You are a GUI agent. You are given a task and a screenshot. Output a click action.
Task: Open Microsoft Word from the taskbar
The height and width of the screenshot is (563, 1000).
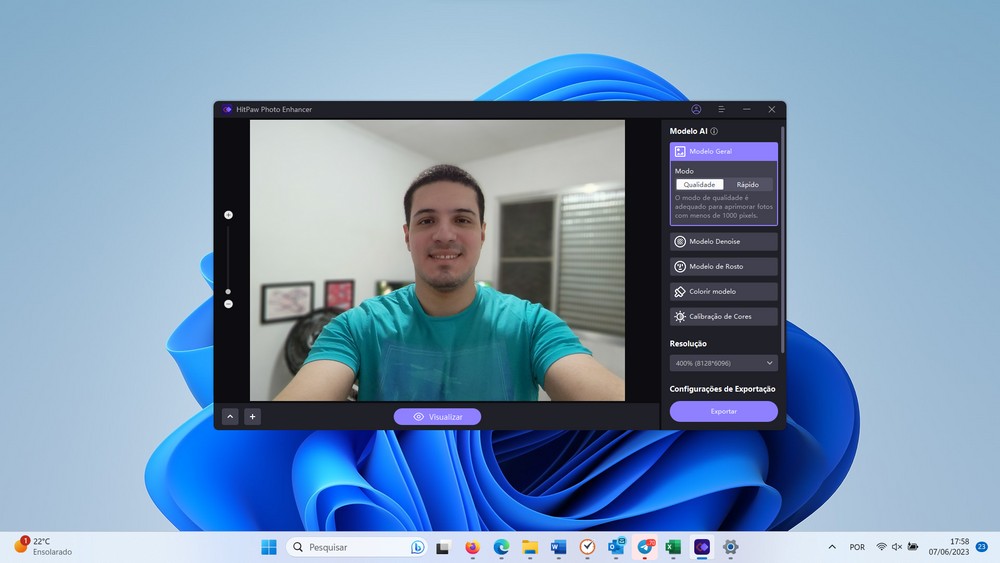pyautogui.click(x=559, y=547)
